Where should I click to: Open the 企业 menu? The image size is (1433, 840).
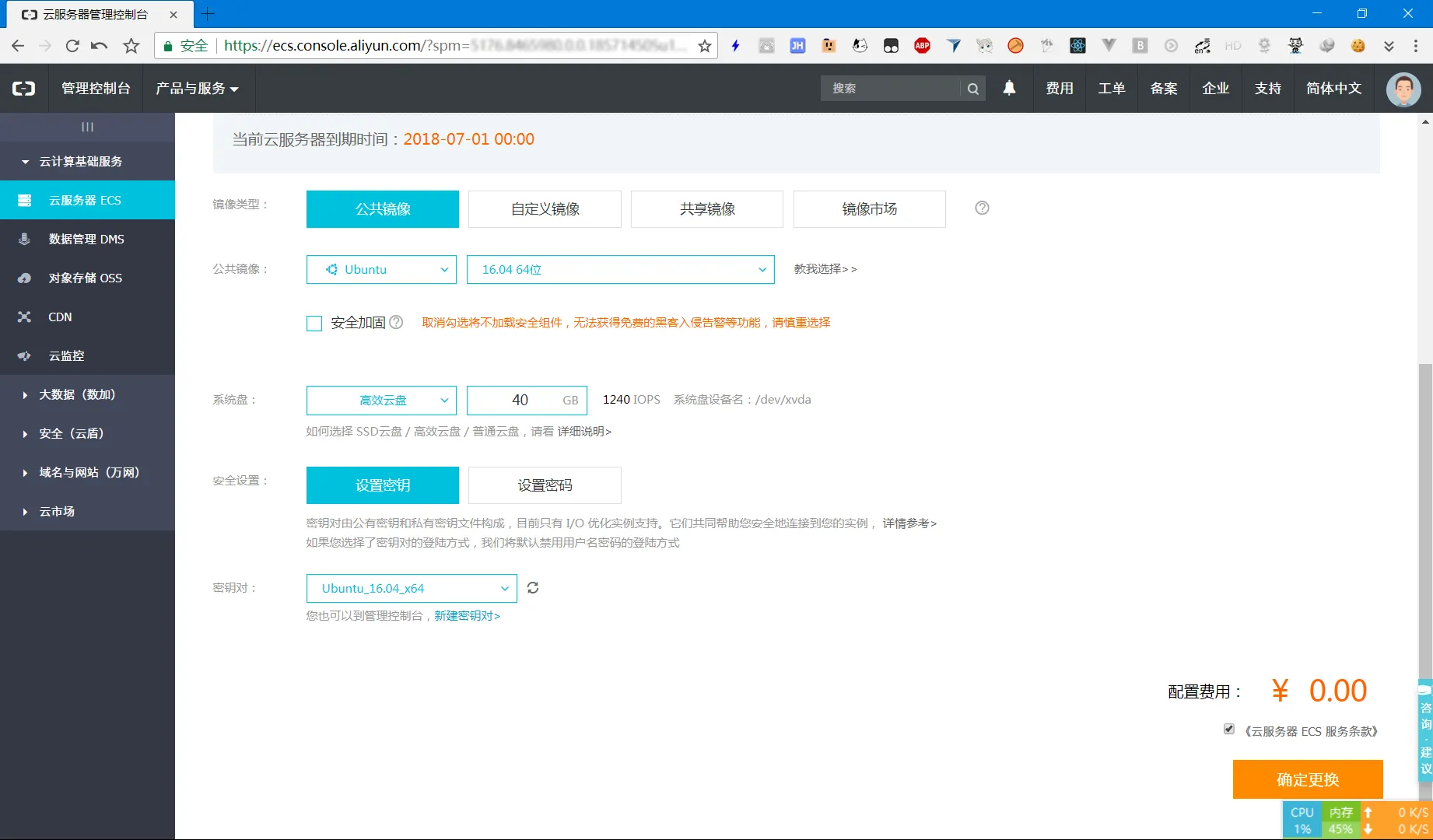click(x=1215, y=89)
